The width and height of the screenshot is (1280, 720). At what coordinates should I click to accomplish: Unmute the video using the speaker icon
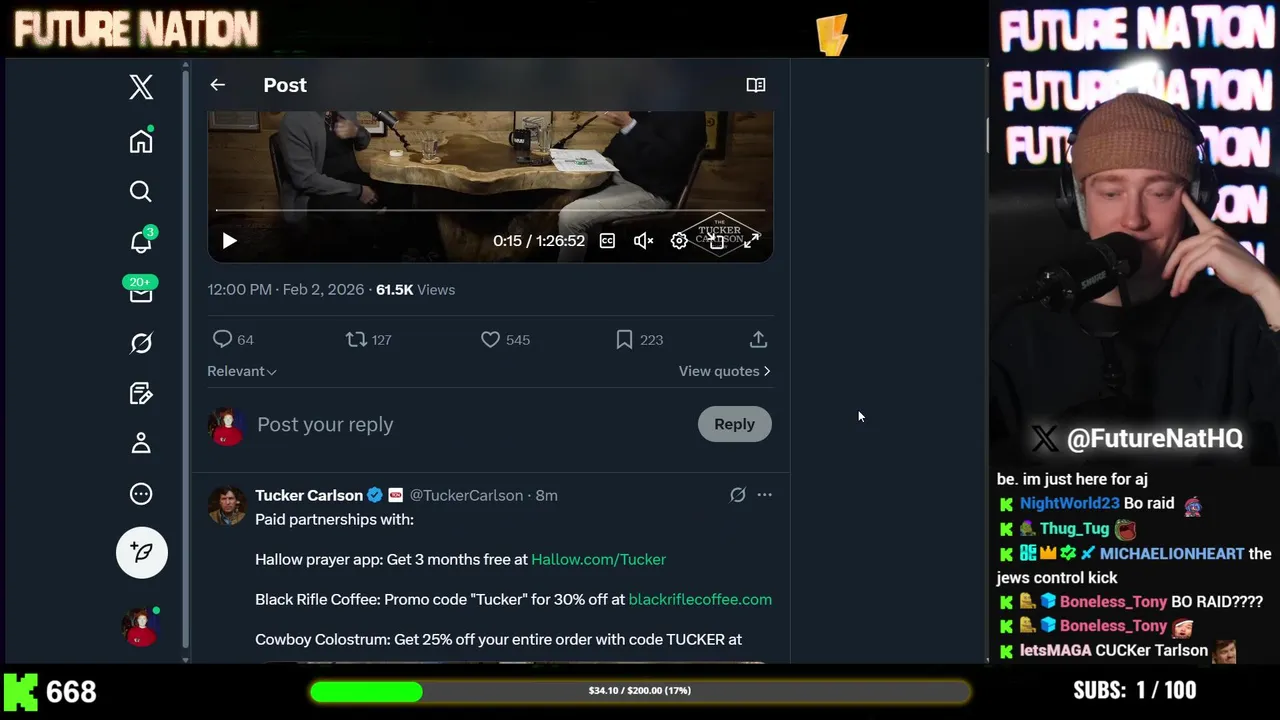643,241
